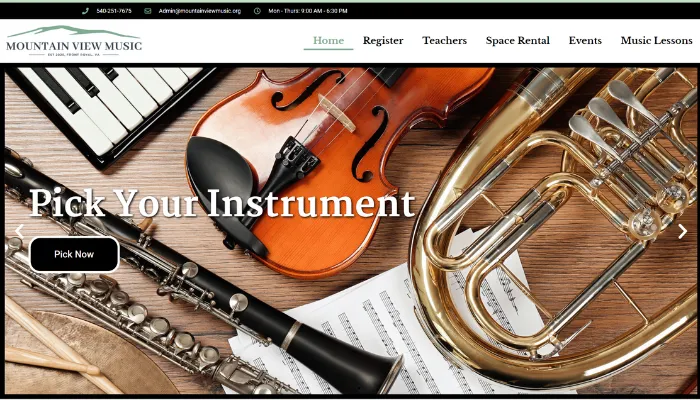The height and width of the screenshot is (400, 700).
Task: Advance to the next slide arrow
Action: [683, 231]
